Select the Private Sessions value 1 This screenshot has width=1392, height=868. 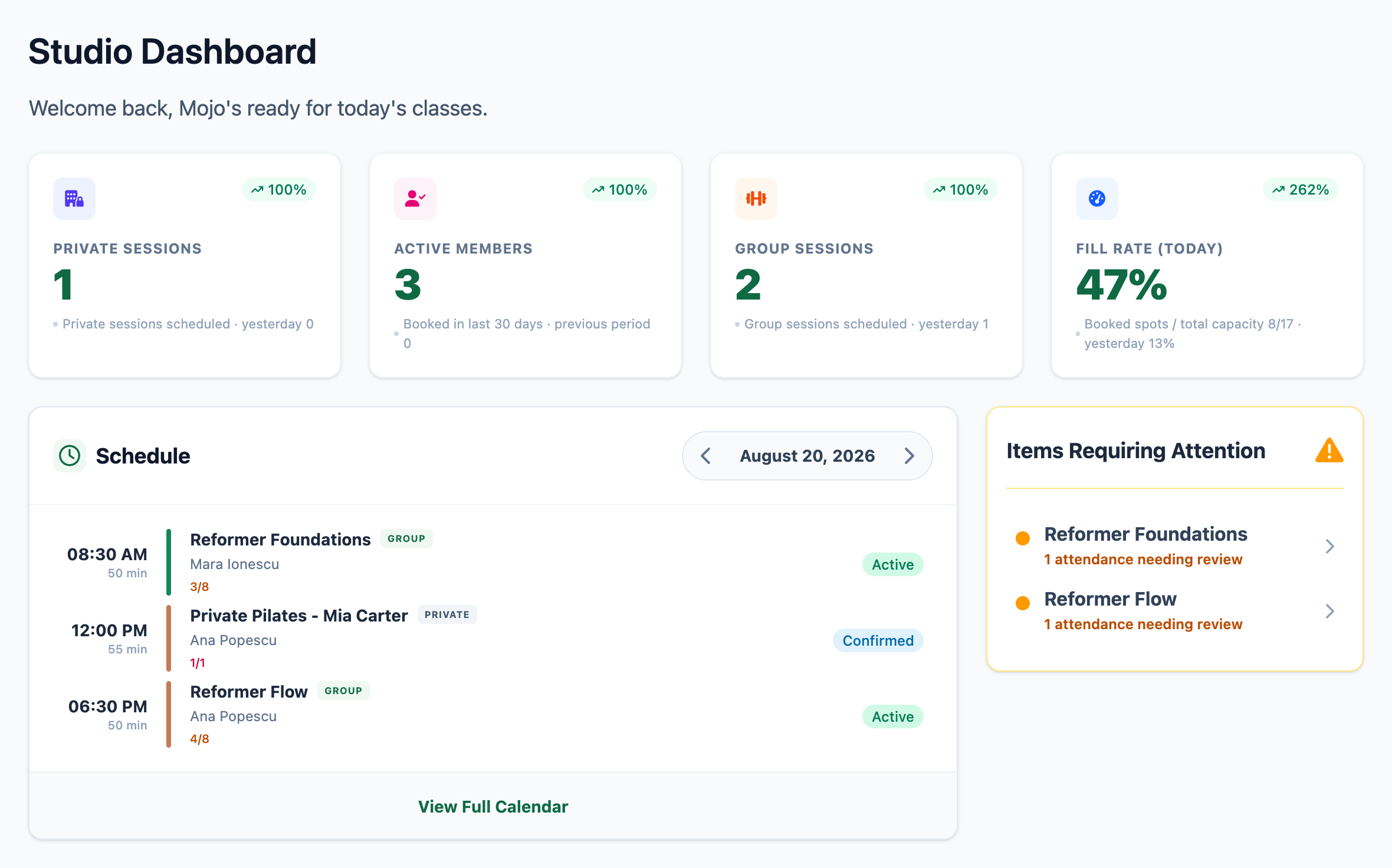point(64,285)
